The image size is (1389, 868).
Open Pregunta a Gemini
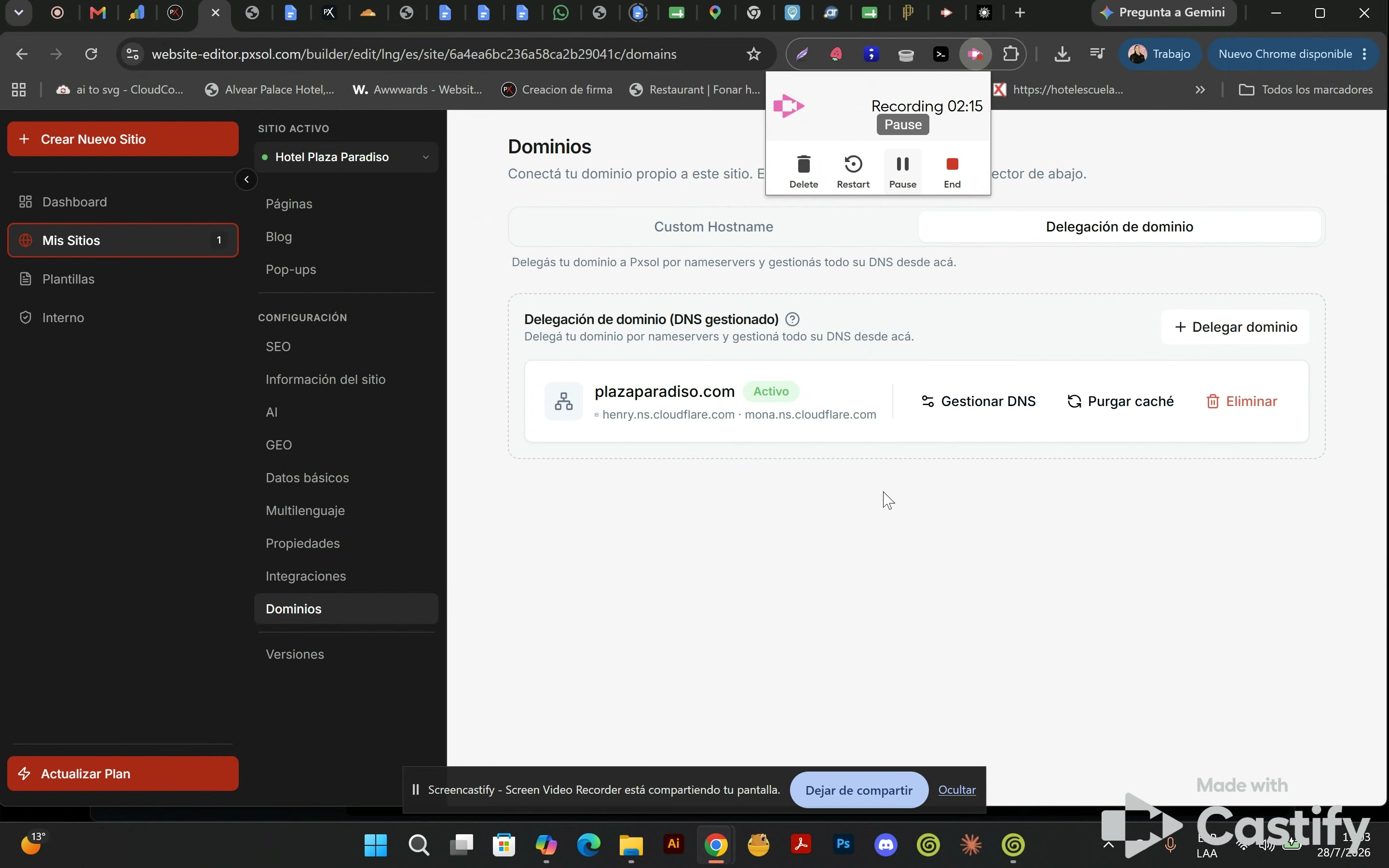tap(1164, 13)
